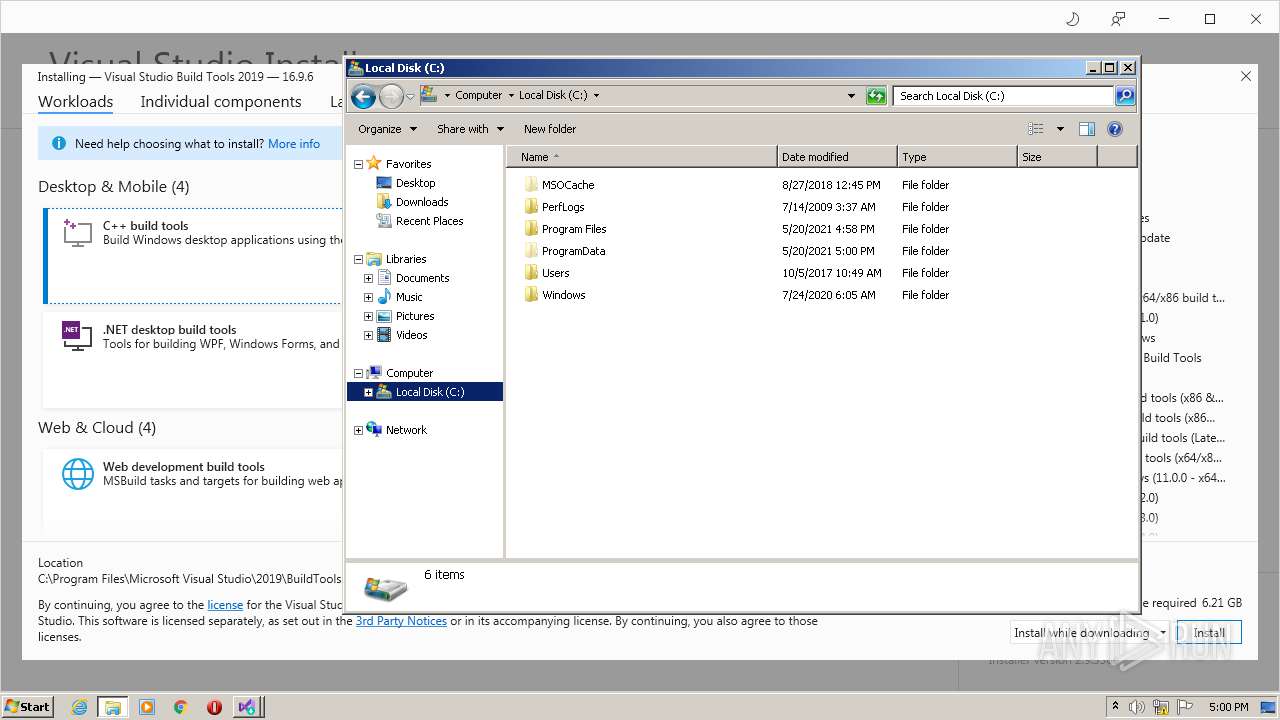Image resolution: width=1280 pixels, height=720 pixels.
Task: Open the More info link in installer
Action: [x=294, y=144]
